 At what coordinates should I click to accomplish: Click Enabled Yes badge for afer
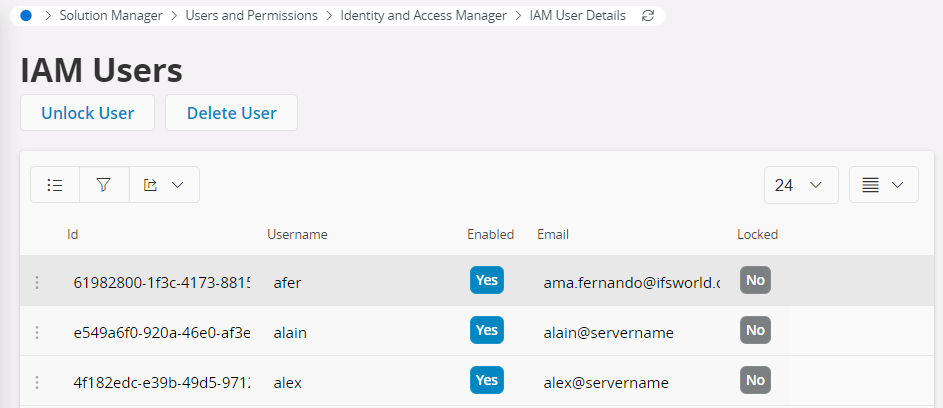pyautogui.click(x=487, y=281)
